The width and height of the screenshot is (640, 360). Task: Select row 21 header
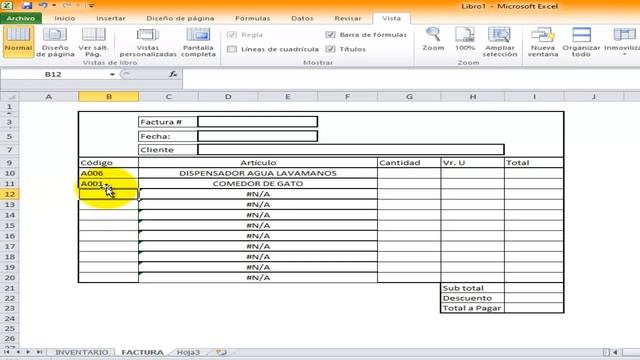[x=9, y=288]
